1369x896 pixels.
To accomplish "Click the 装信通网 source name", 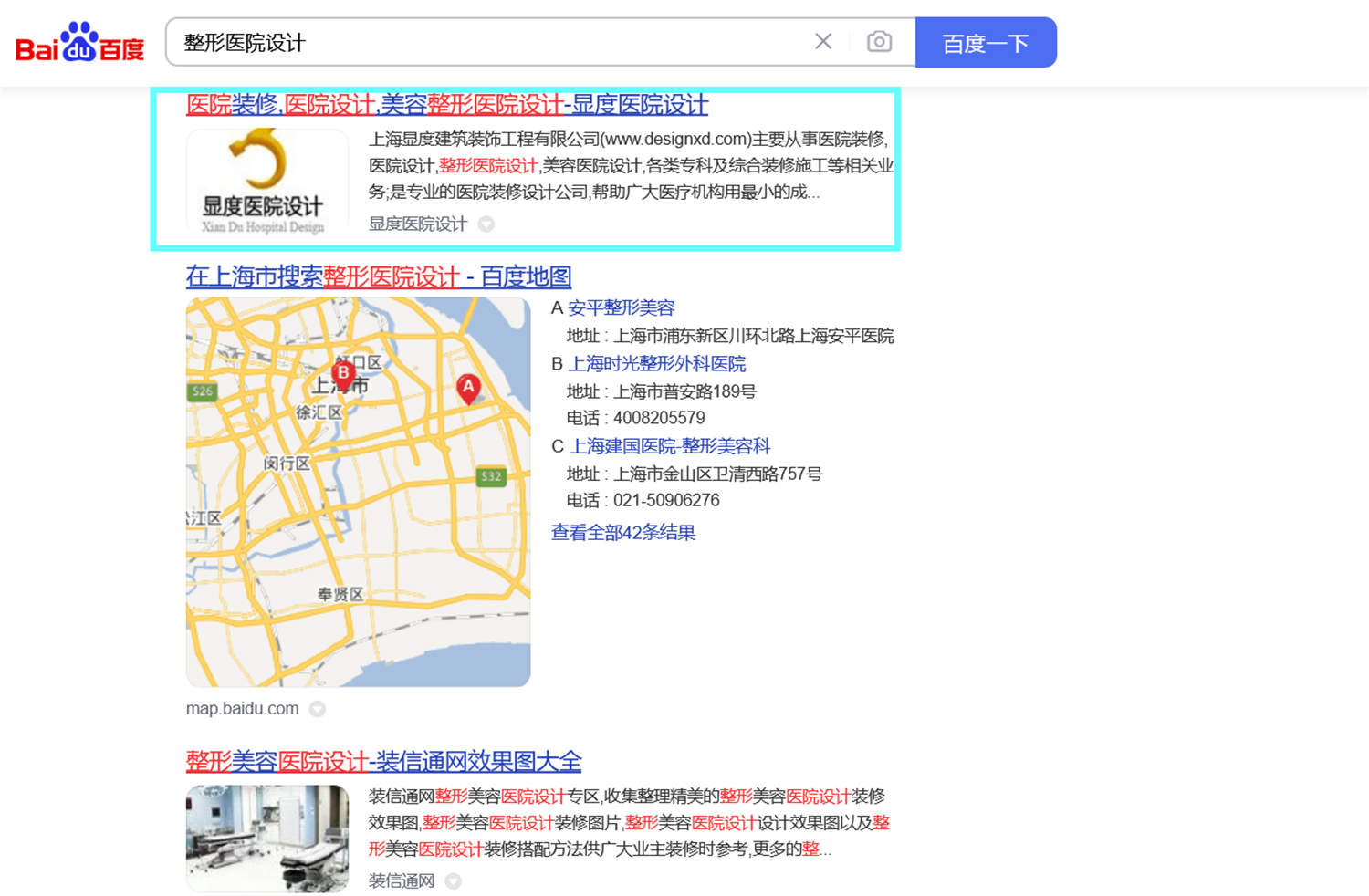I will pos(402,880).
